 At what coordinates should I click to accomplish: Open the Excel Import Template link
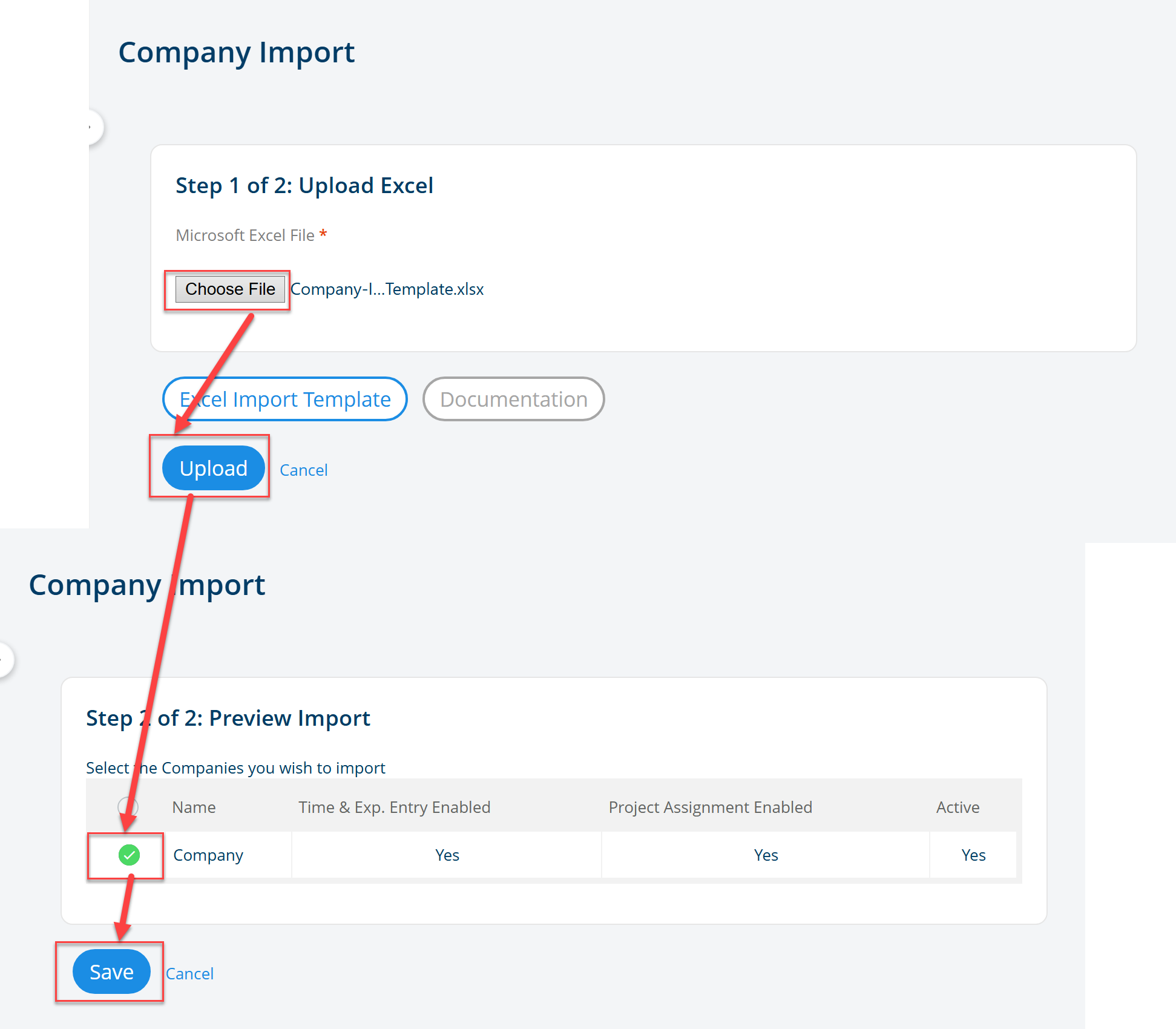(x=285, y=399)
